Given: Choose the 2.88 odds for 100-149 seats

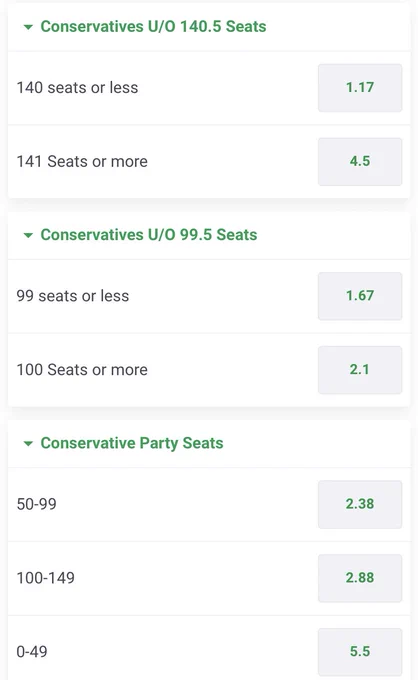Looking at the screenshot, I should tap(360, 578).
